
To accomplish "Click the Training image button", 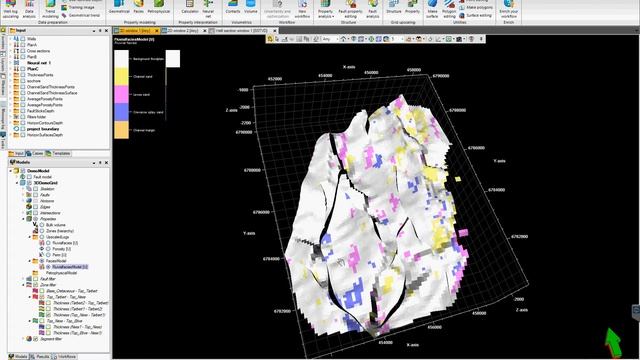I will (78, 7).
